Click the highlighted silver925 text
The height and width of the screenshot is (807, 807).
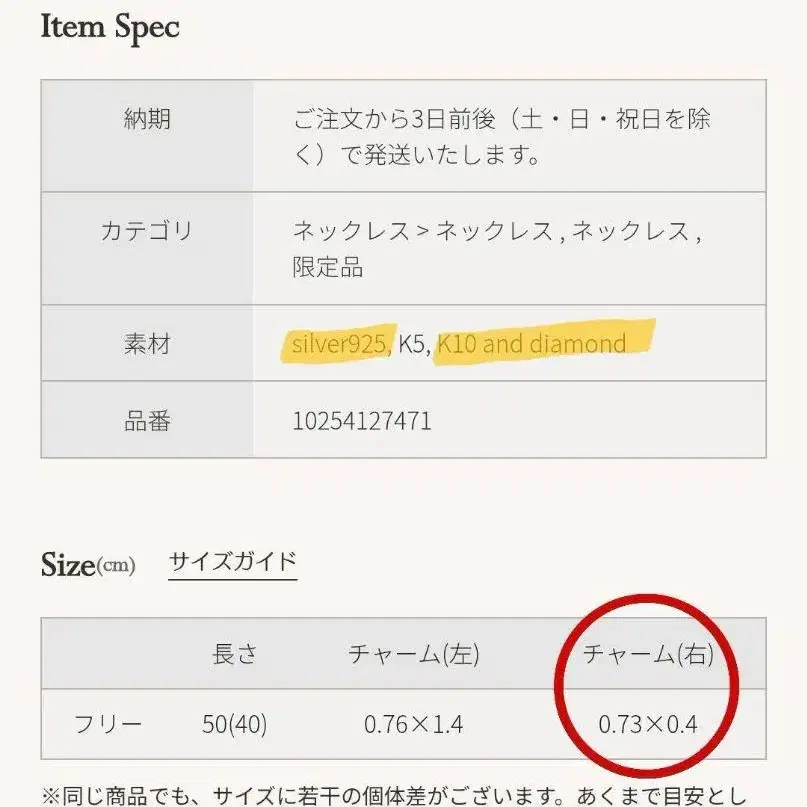click(340, 344)
